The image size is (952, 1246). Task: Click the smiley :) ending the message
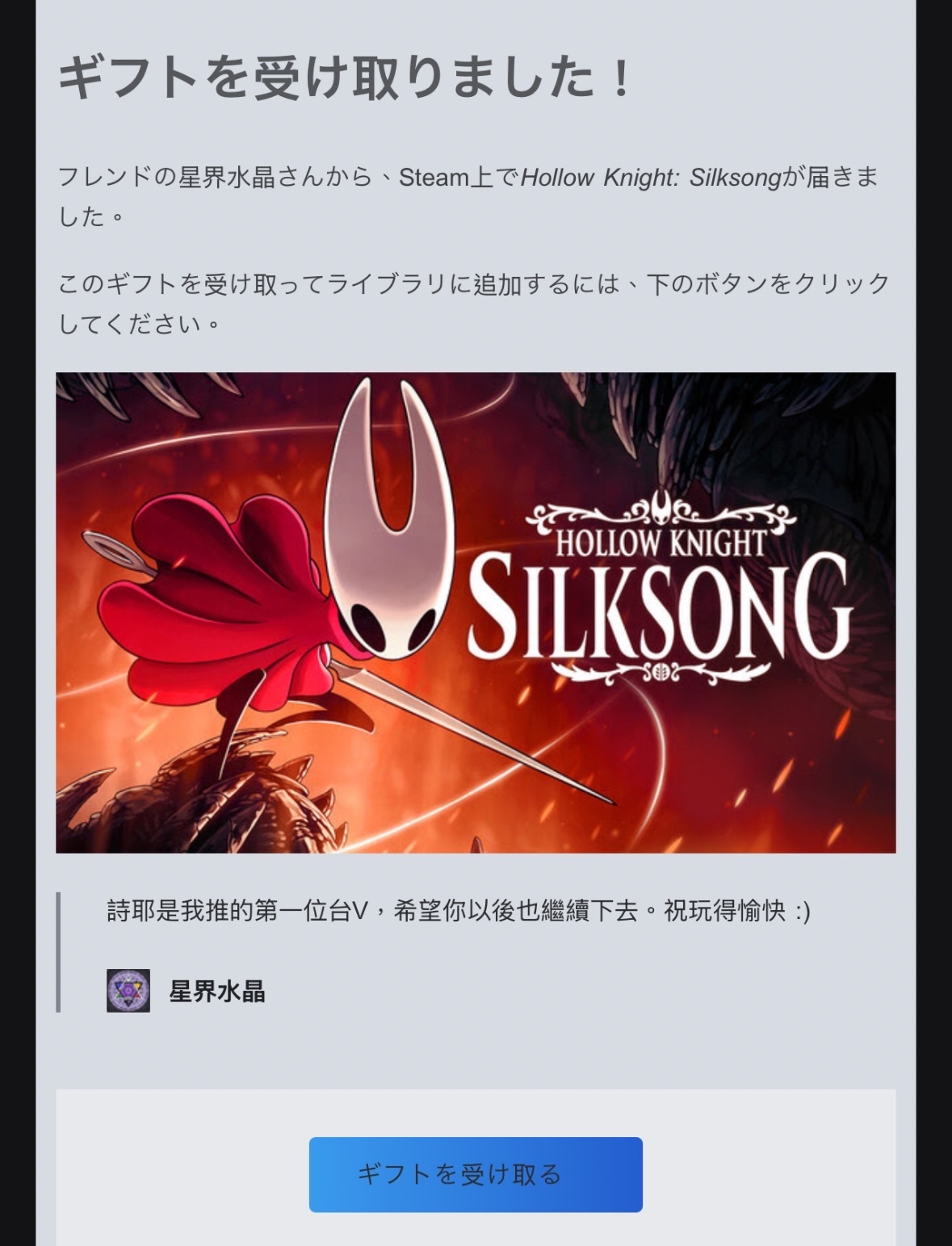(802, 911)
